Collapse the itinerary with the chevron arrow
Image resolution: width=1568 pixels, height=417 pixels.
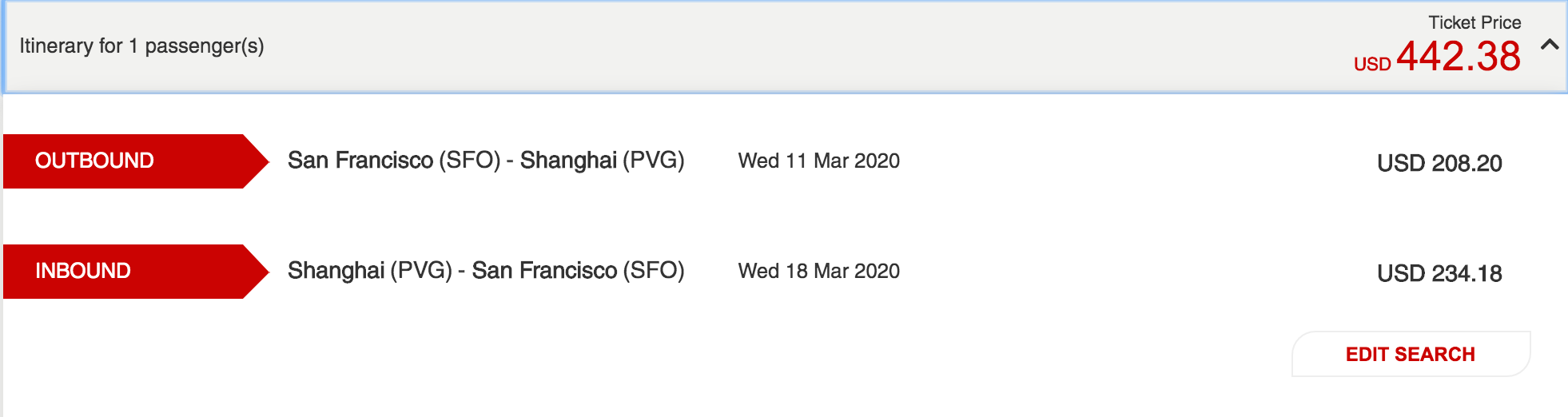1549,45
